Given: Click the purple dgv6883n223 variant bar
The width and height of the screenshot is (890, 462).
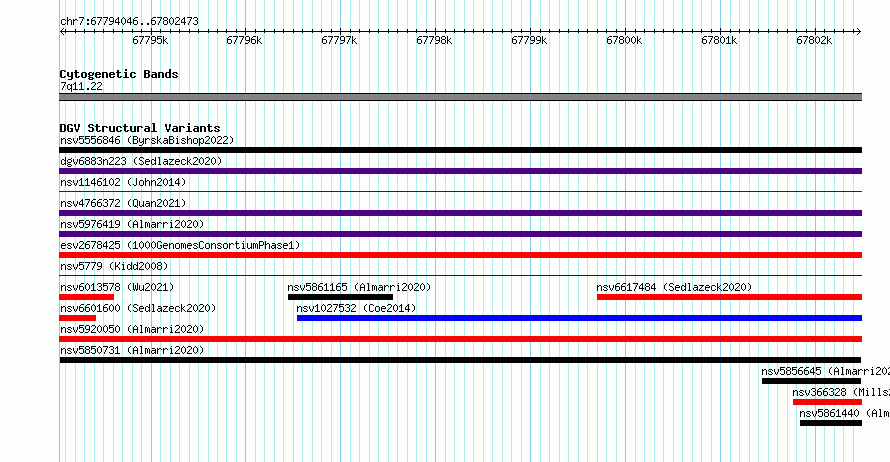Looking at the screenshot, I should [x=460, y=171].
